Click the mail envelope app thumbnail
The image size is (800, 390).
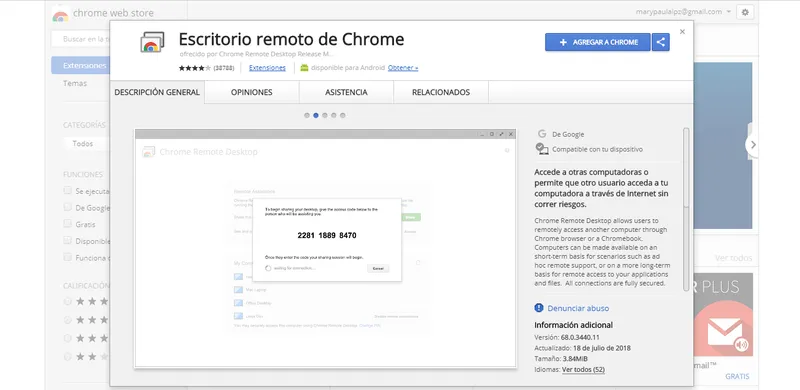pyautogui.click(x=723, y=314)
